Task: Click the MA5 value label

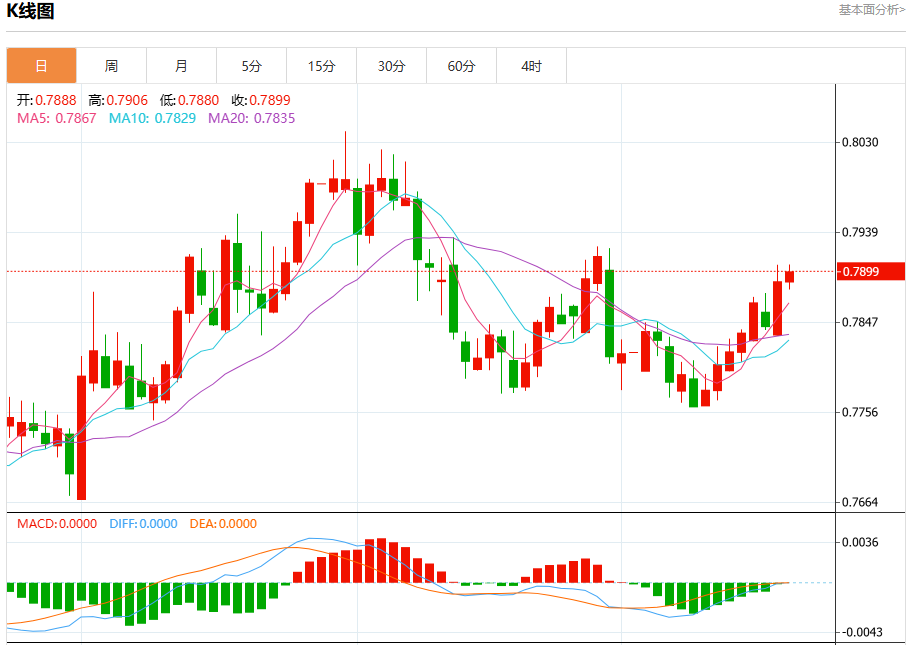Action: coord(56,119)
